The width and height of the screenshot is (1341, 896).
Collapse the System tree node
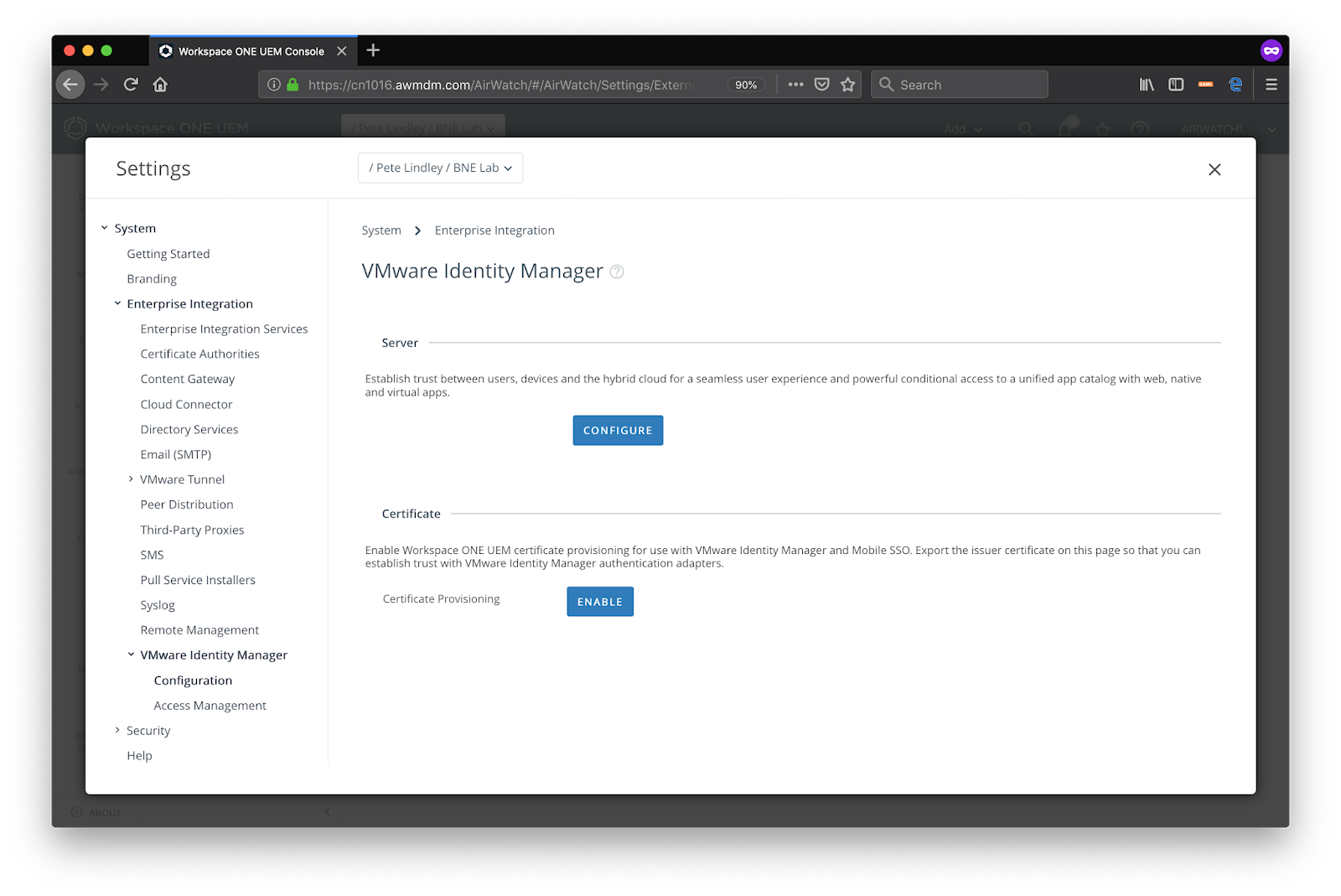(x=105, y=228)
